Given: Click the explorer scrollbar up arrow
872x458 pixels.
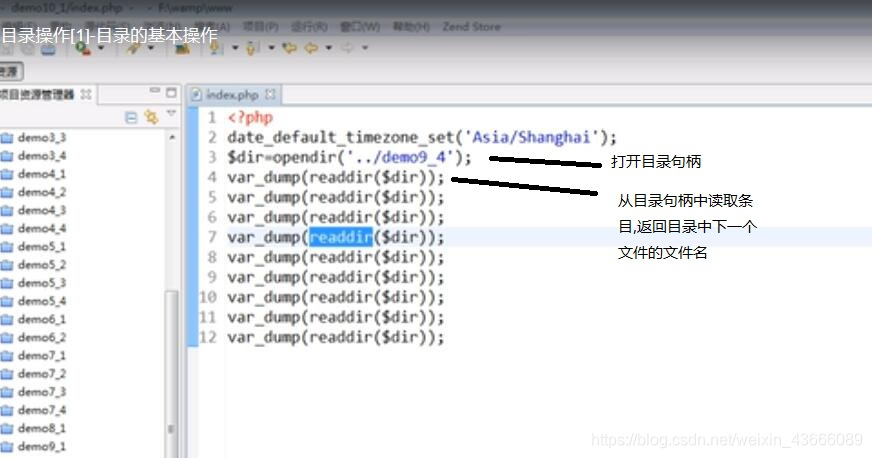Looking at the screenshot, I should click(x=172, y=137).
